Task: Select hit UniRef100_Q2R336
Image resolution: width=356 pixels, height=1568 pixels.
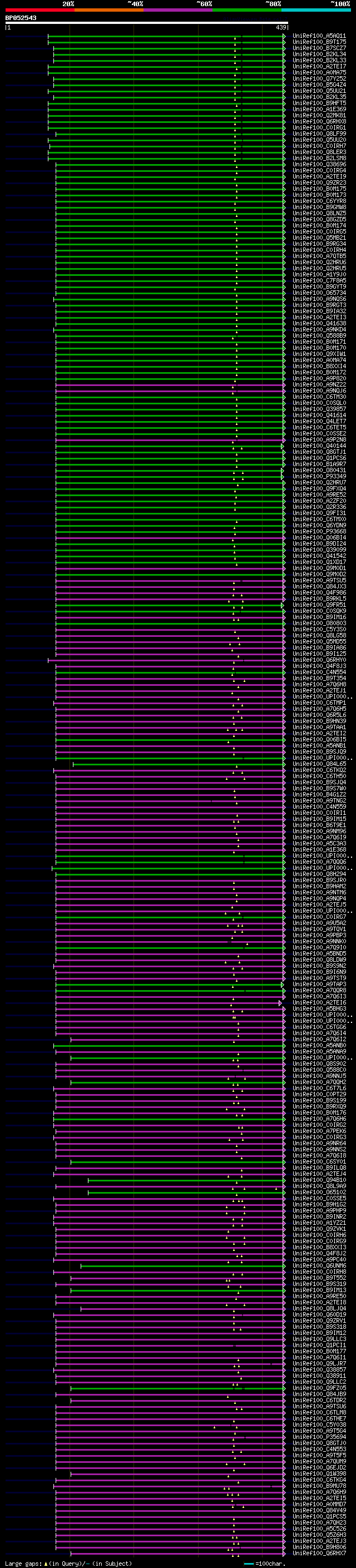Action: click(319, 506)
